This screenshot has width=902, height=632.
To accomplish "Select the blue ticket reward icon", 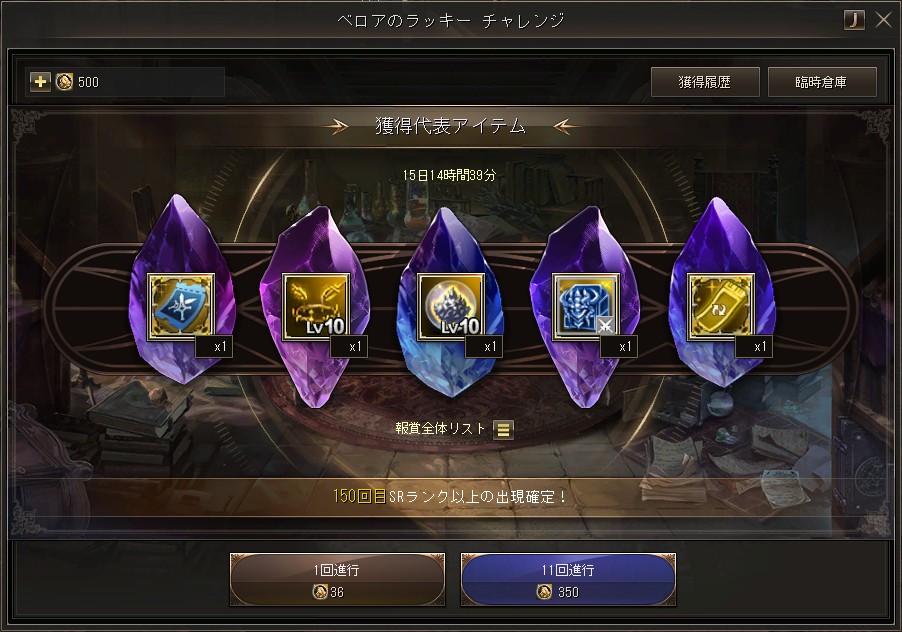I will click(181, 307).
